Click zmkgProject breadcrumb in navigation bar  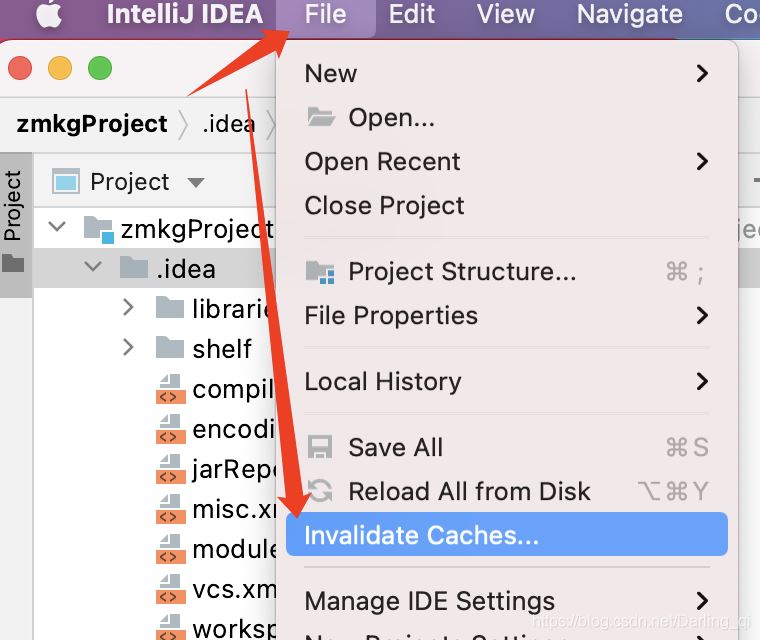(x=92, y=124)
